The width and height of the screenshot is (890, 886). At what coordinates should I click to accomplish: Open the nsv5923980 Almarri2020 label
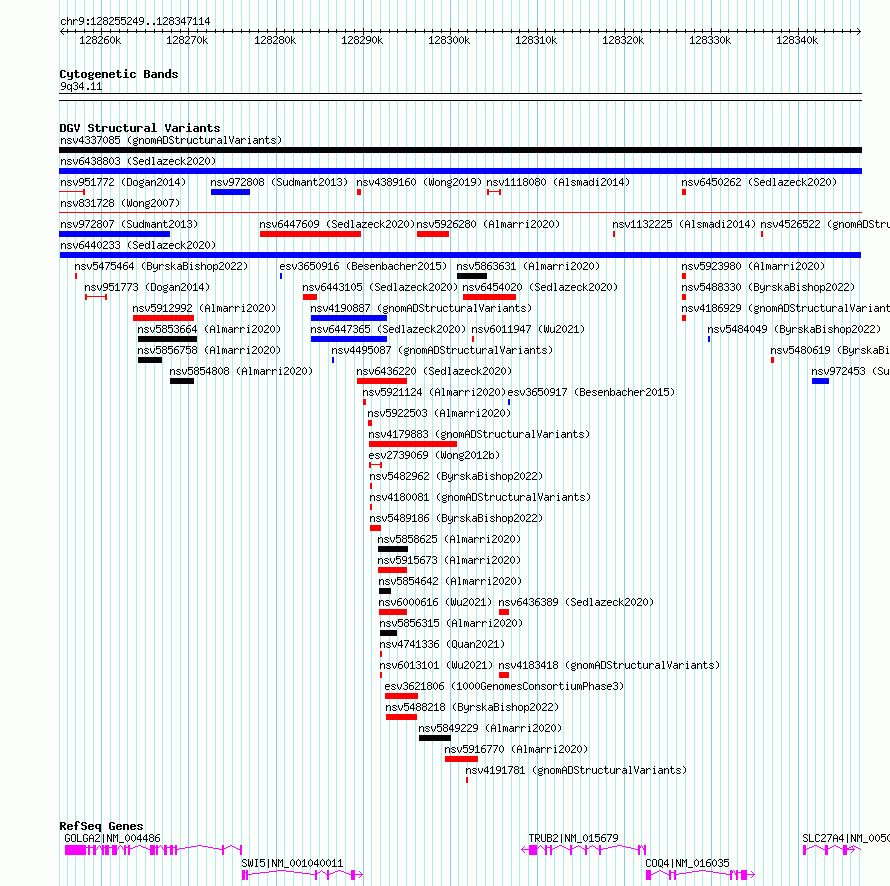pyautogui.click(x=753, y=266)
